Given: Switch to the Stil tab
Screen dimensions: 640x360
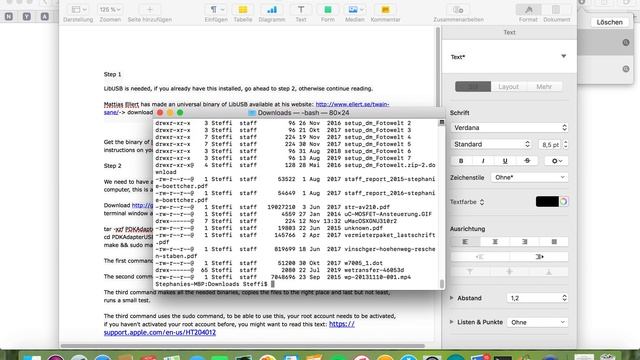Looking at the screenshot, I should 473,87.
